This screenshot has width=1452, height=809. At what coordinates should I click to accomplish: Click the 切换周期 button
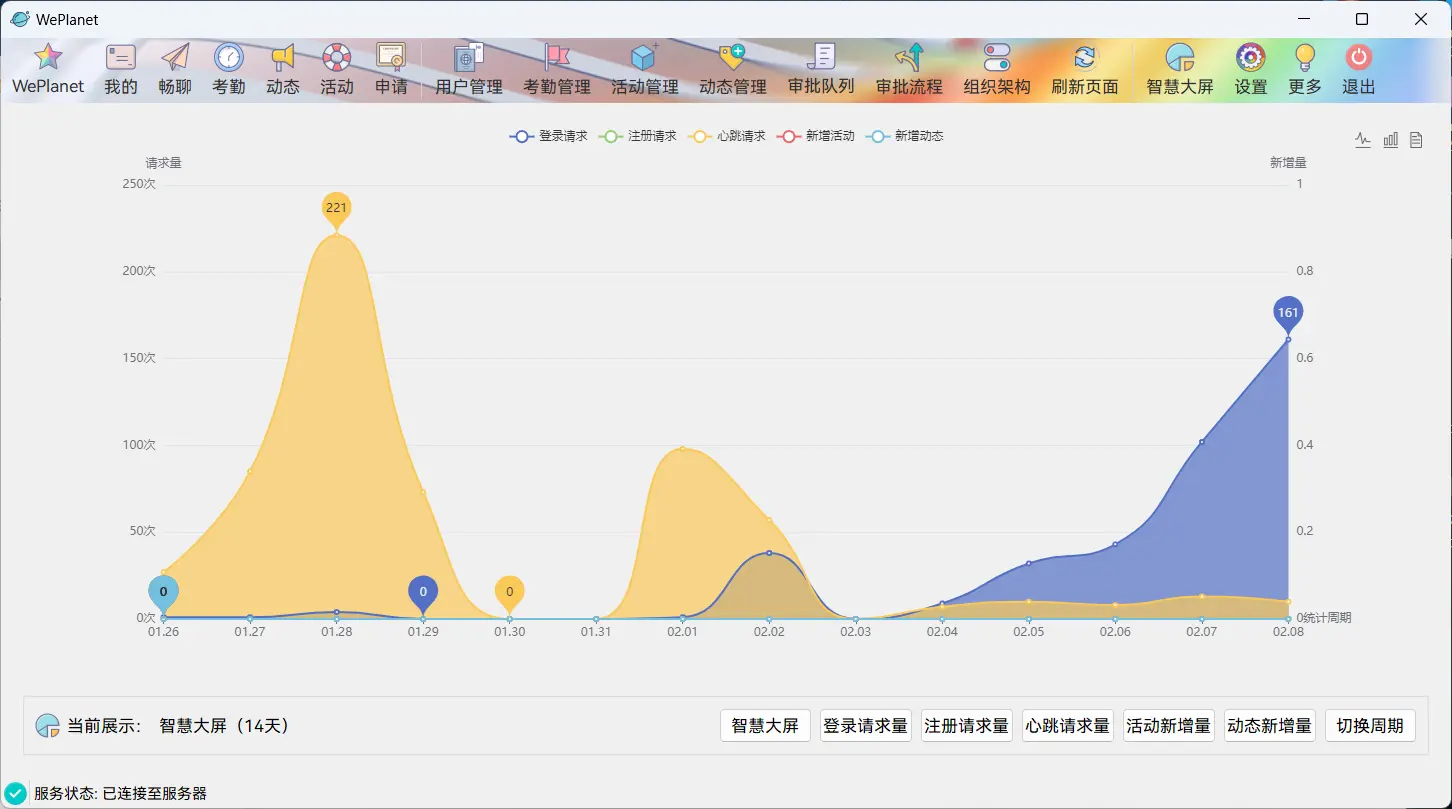click(x=1370, y=726)
